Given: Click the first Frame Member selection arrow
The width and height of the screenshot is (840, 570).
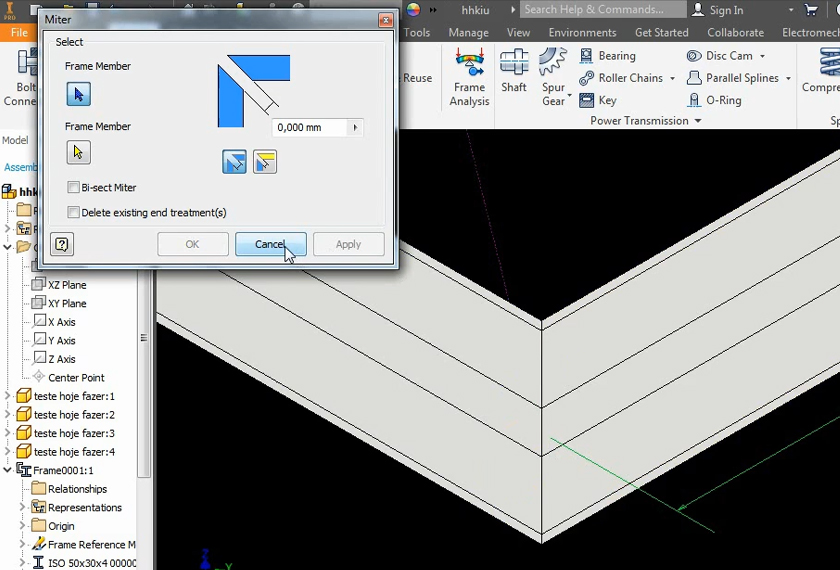Looking at the screenshot, I should click(78, 94).
